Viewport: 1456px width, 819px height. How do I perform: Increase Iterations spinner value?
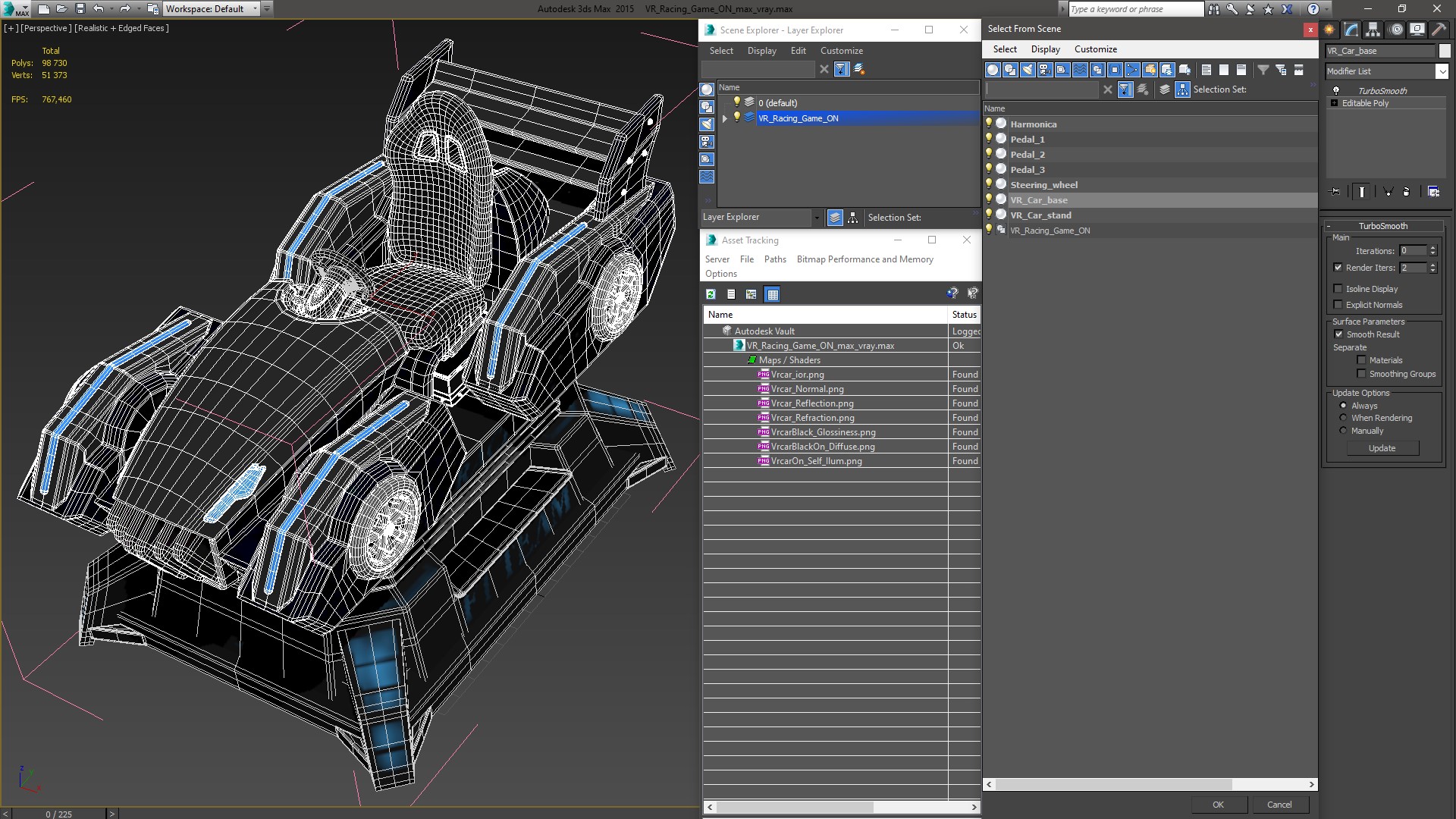click(x=1432, y=247)
